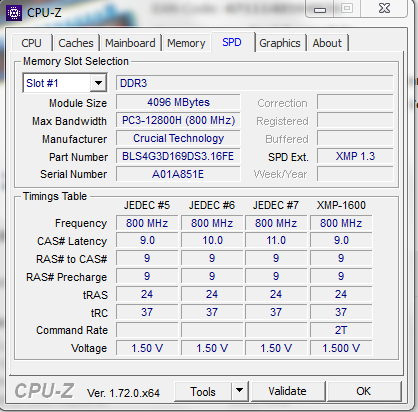Screen dimensions: 418x412
Task: Click the DDR3 memory type field
Action: coord(255,83)
